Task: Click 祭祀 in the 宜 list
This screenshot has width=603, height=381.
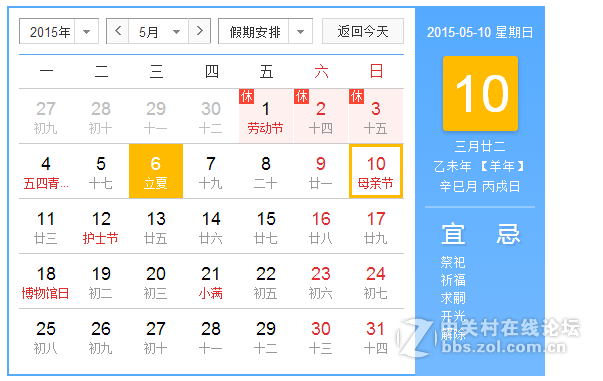Action: point(453,262)
